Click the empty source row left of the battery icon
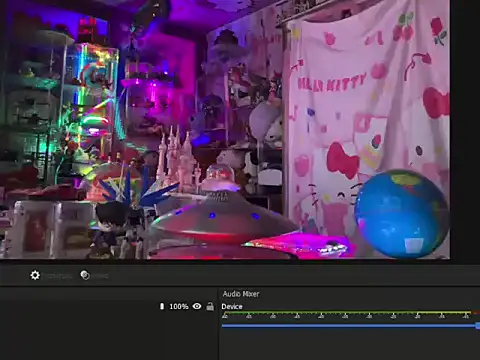 click(x=78, y=306)
